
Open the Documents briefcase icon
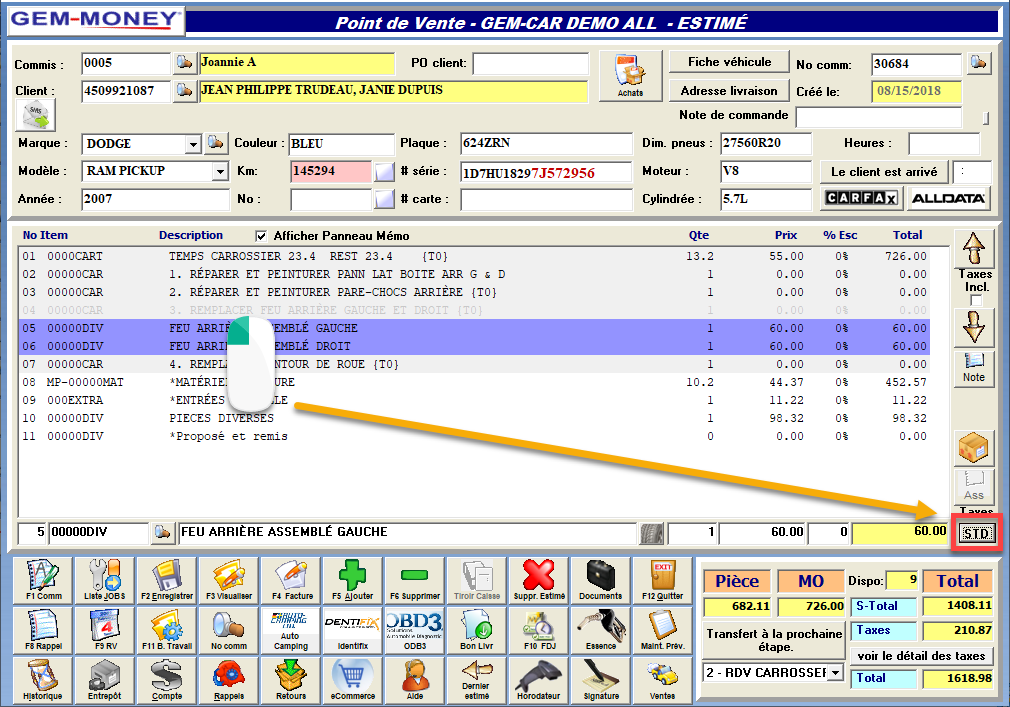click(600, 581)
